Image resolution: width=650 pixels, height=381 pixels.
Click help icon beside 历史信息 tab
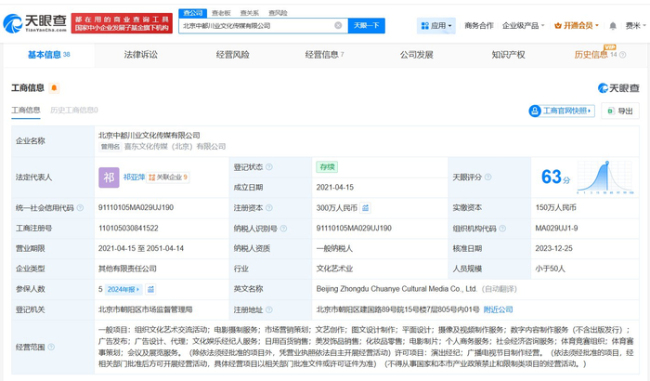coord(623,55)
